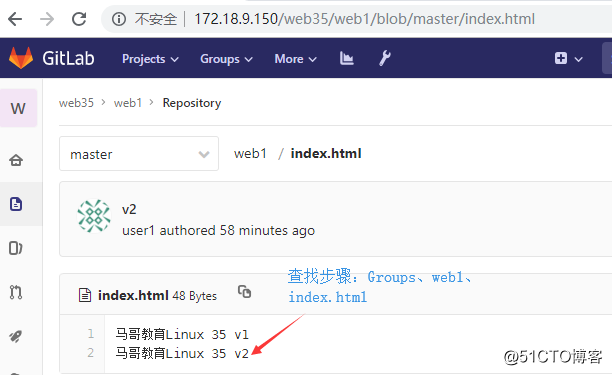Open Issues icon in sidebar

16,248
